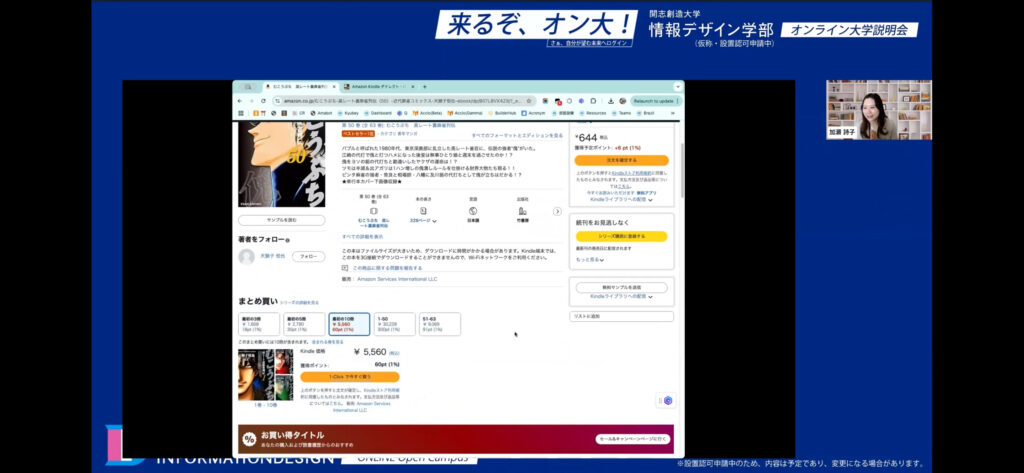
Task: Click the presenter webcam thumbnail
Action: 878,110
